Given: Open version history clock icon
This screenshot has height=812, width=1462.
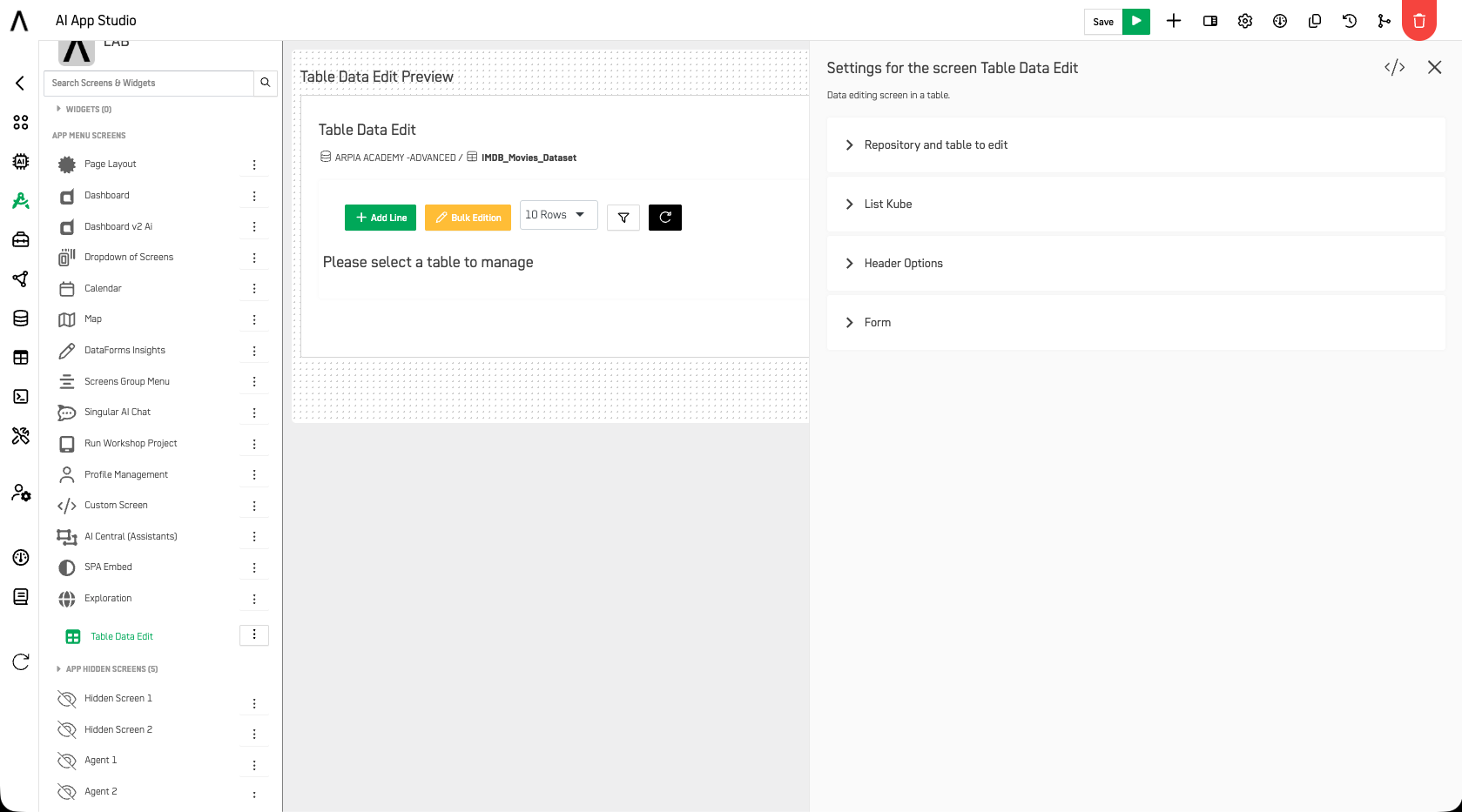Looking at the screenshot, I should pyautogui.click(x=1350, y=21).
